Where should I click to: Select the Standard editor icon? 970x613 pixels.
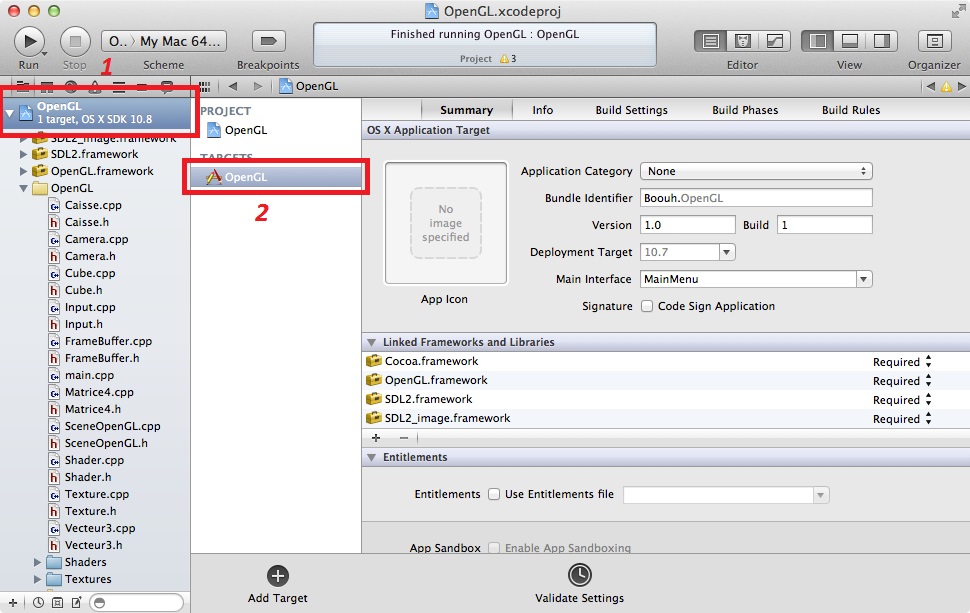click(x=711, y=41)
